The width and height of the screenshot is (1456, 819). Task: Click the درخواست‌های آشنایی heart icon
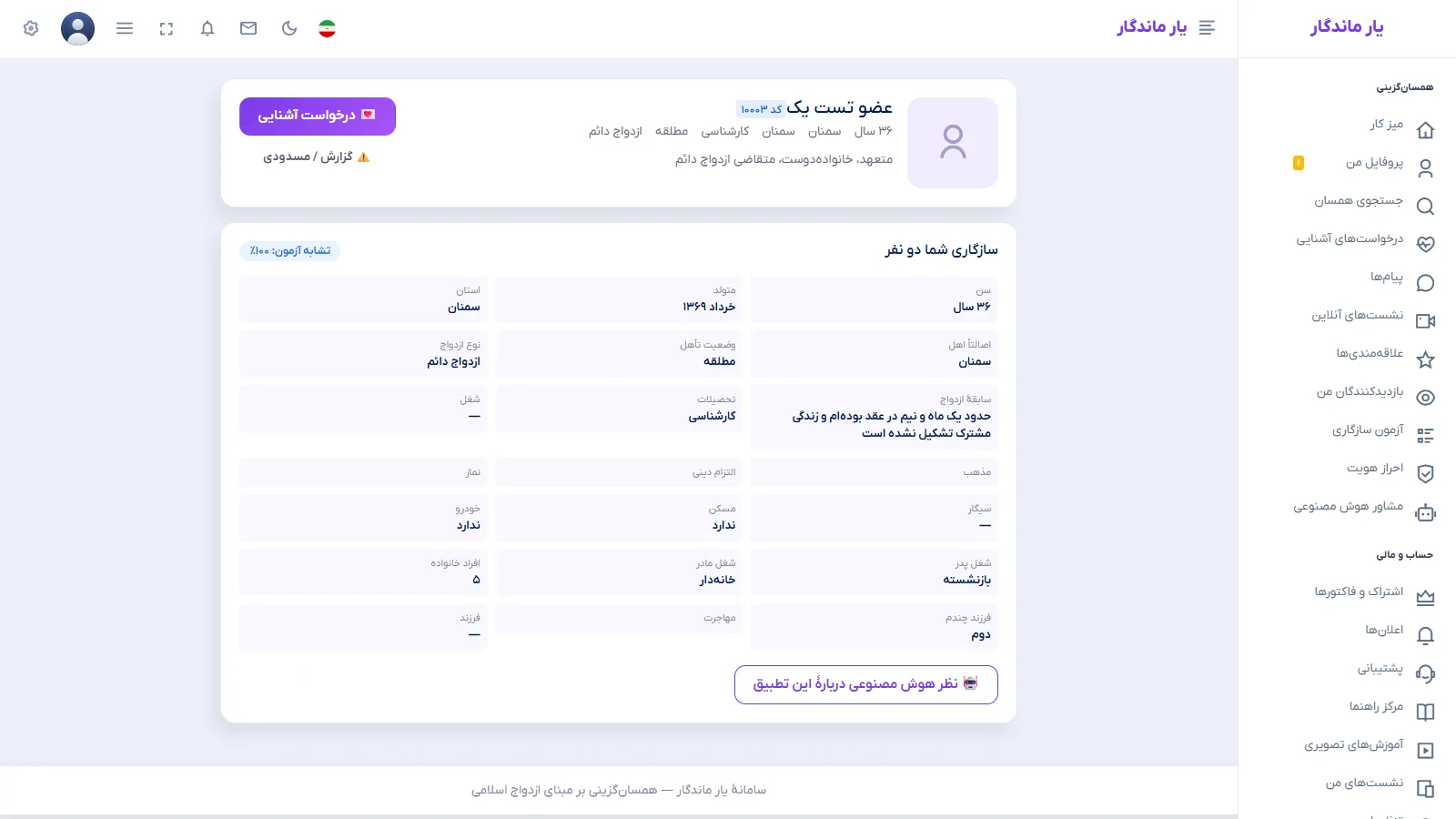(1426, 245)
